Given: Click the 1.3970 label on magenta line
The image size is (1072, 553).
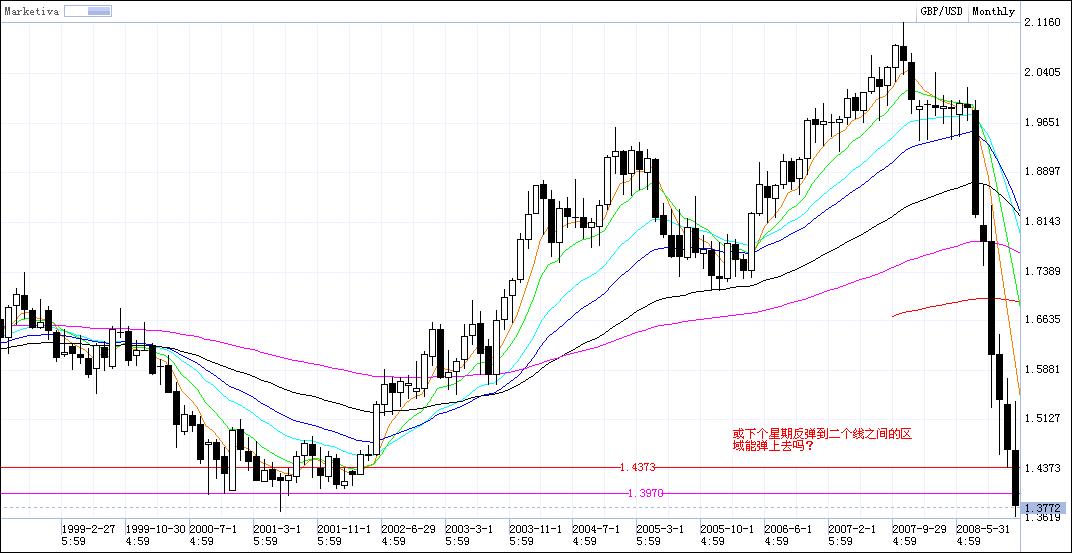Looking at the screenshot, I should 645,493.
